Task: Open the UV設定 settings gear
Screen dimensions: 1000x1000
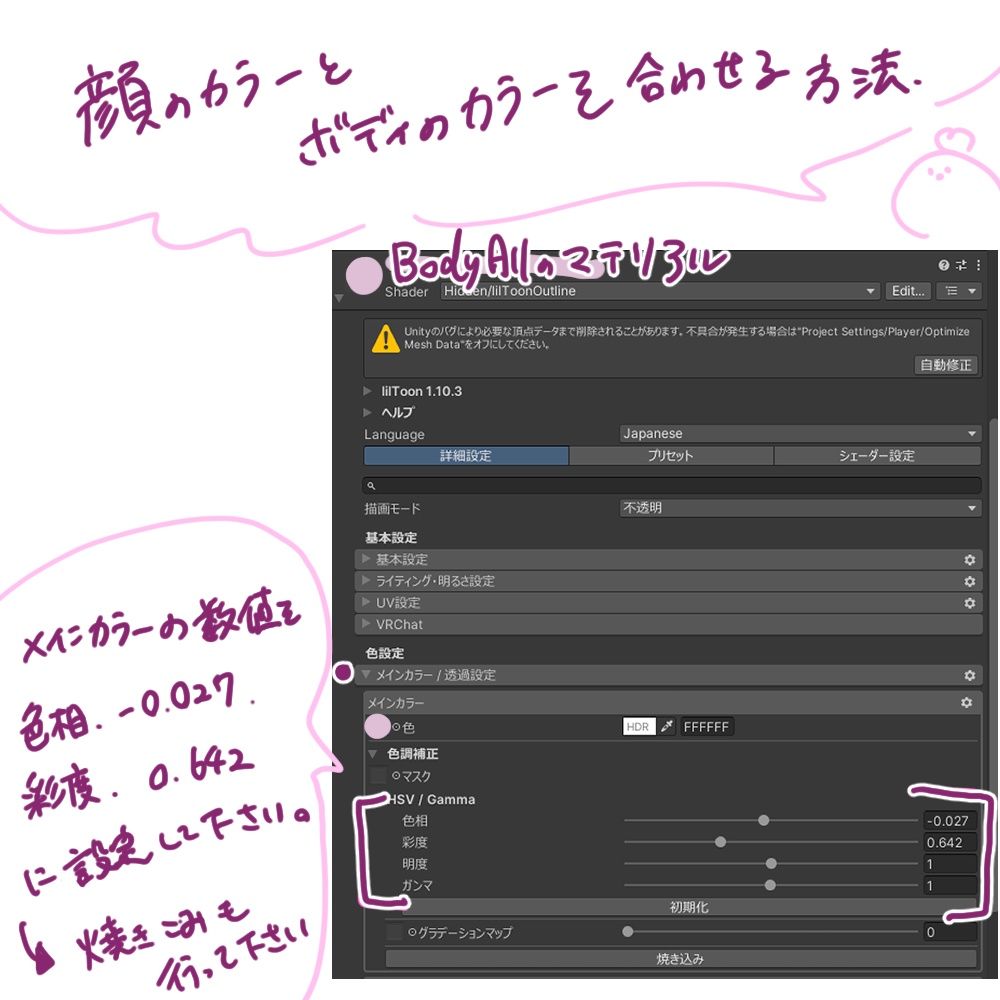Action: click(x=968, y=602)
